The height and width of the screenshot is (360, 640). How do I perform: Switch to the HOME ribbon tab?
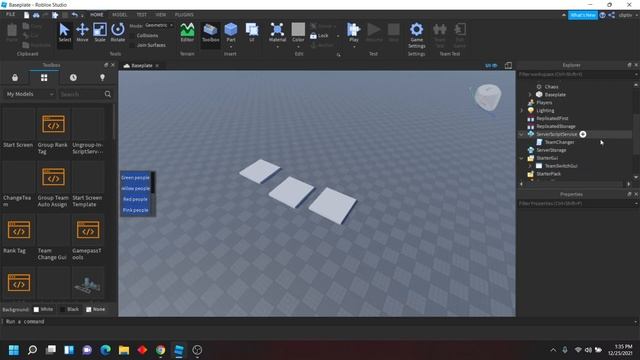(97, 15)
